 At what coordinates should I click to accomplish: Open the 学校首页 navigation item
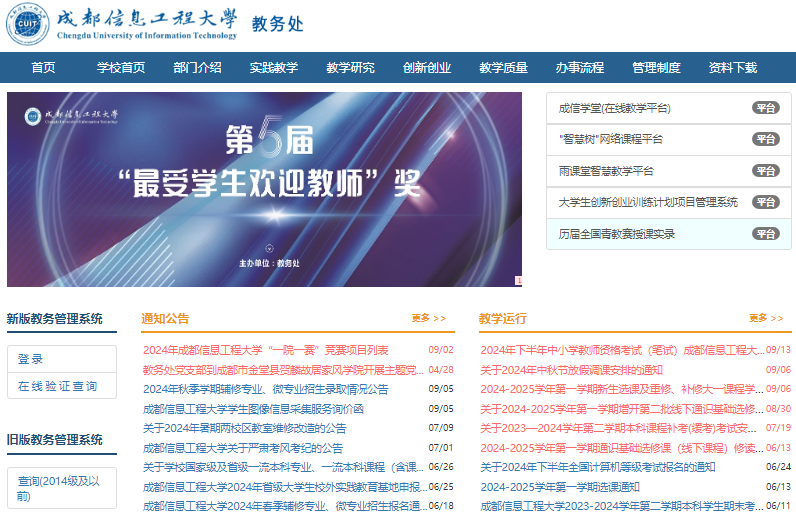pos(121,68)
